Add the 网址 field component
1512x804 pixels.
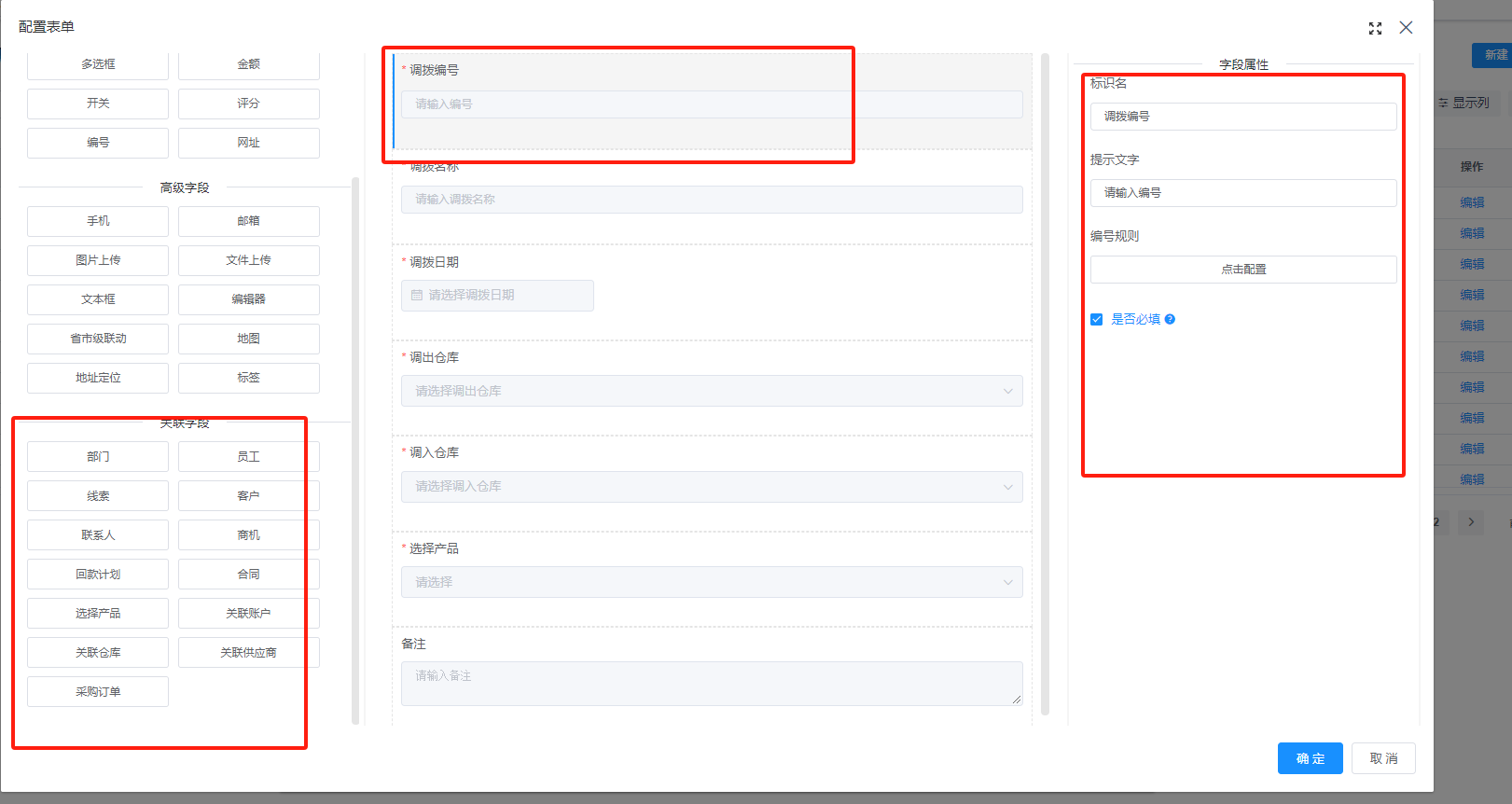[249, 143]
